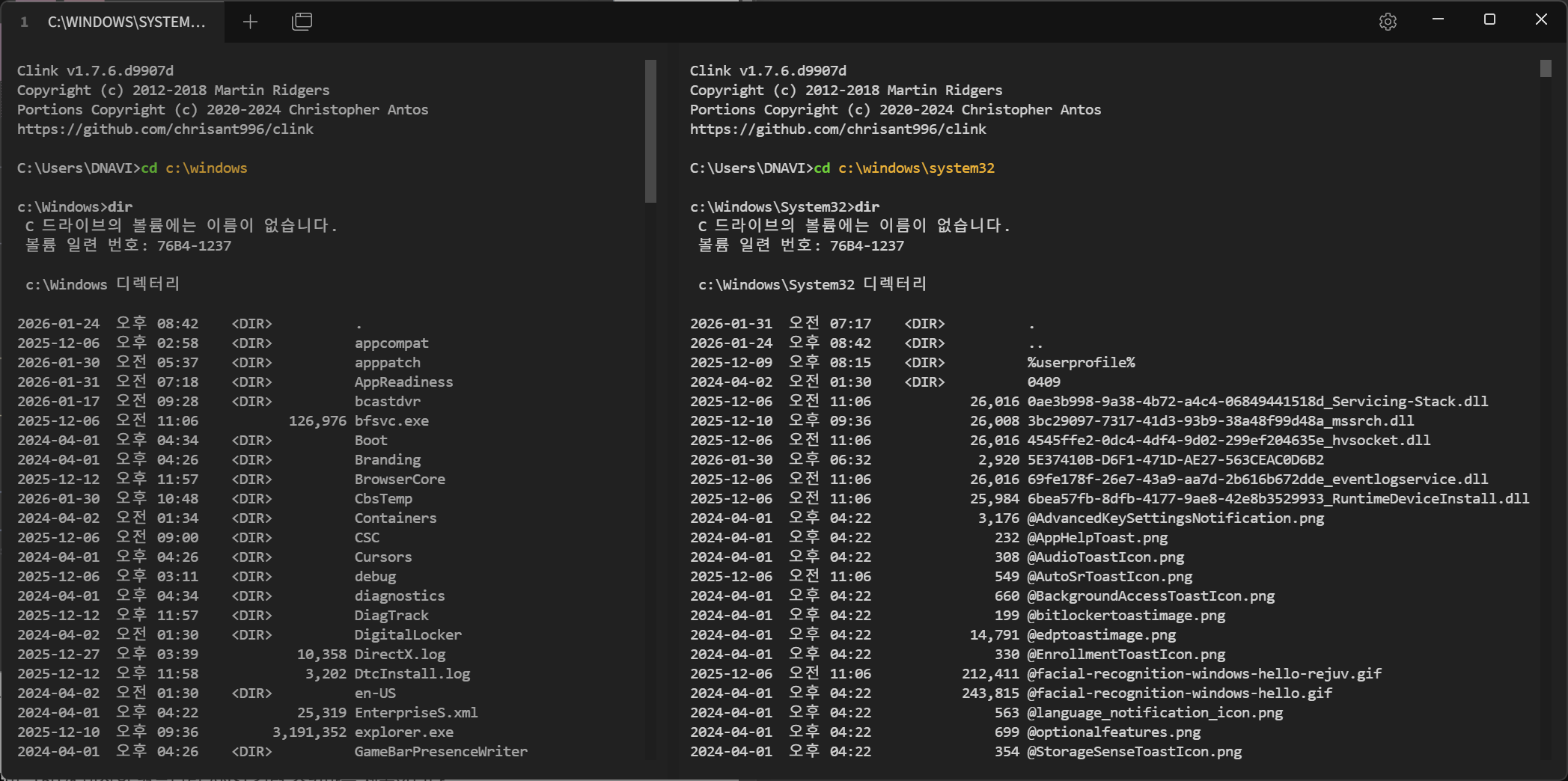Click the GameBarPresenceWriter folder entry
Viewport: 1568px width, 781px height.
pyautogui.click(x=441, y=751)
